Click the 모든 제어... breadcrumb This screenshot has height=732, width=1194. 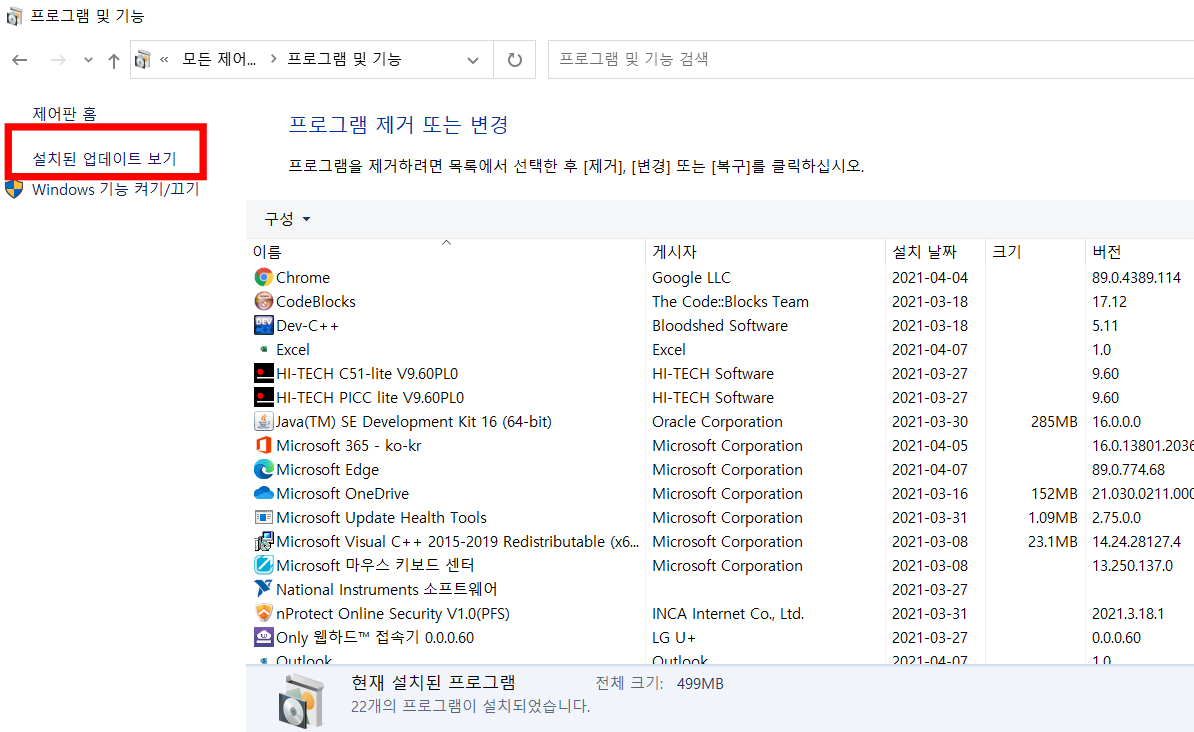coord(219,59)
